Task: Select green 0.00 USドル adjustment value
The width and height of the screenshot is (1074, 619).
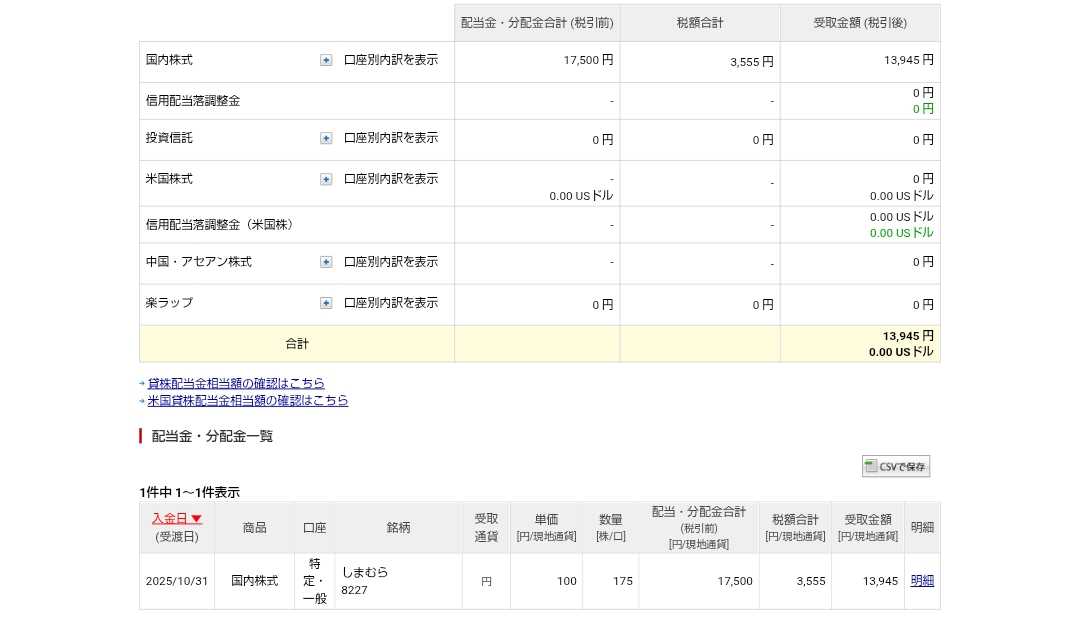Action: click(901, 233)
